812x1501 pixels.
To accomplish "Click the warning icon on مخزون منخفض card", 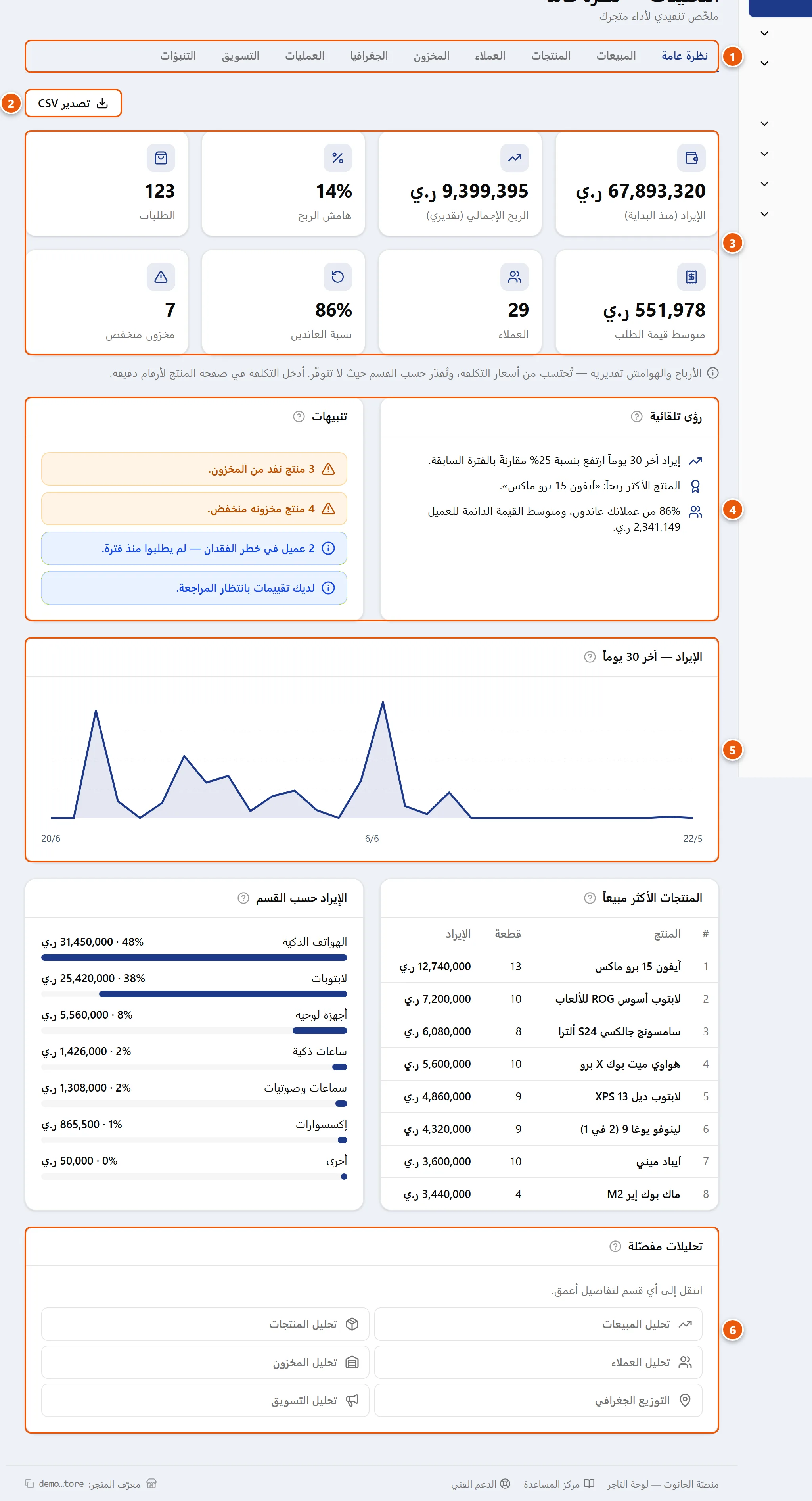I will [x=161, y=277].
